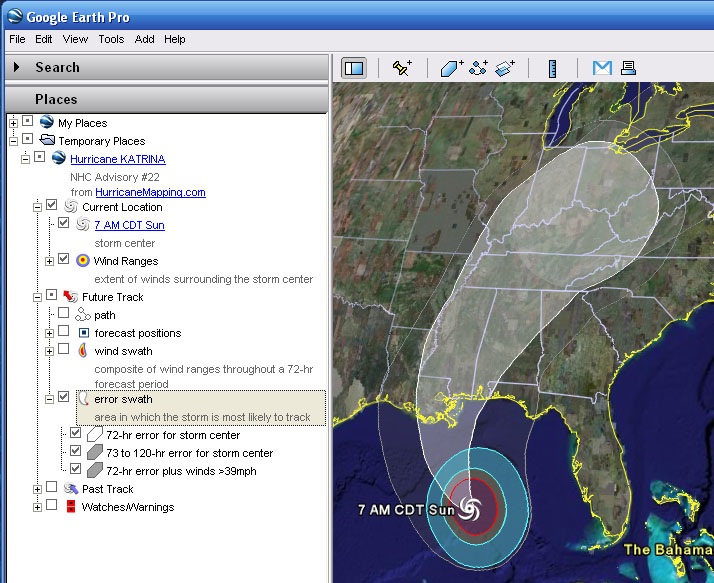Screen dimensions: 714x583
Task: Click the Print toolbar icon
Action: [628, 68]
